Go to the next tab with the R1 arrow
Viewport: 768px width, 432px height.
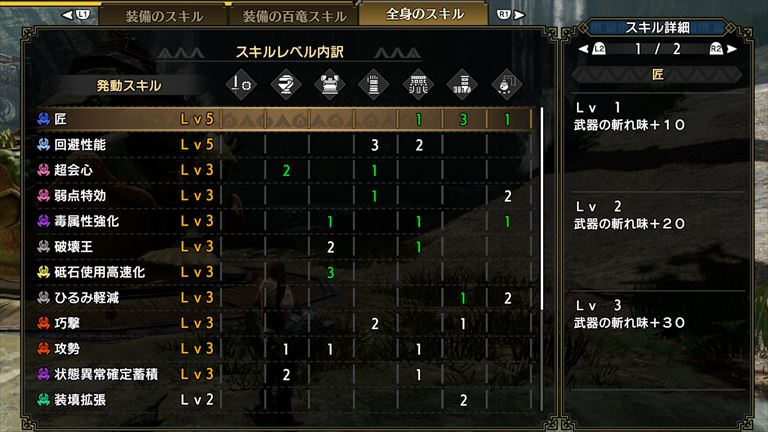(x=511, y=15)
